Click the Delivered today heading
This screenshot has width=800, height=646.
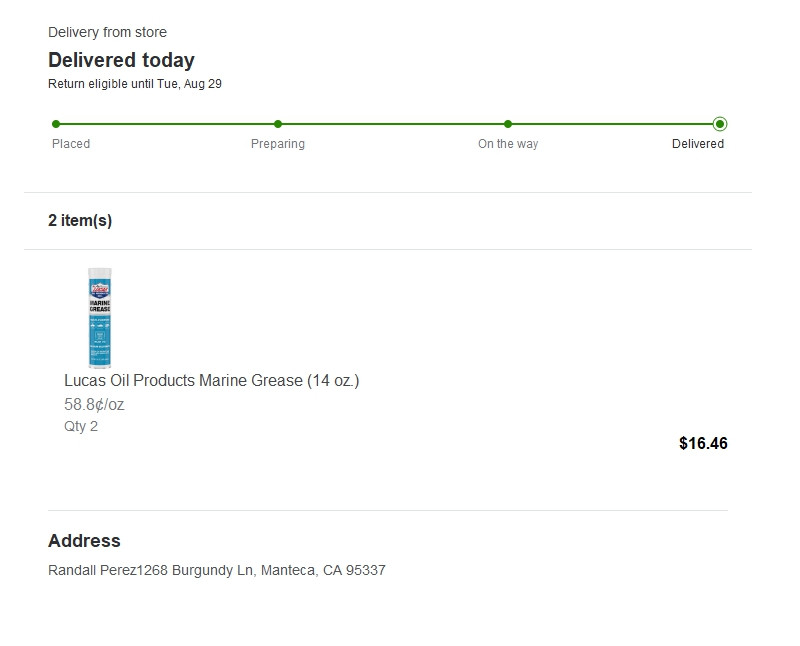click(x=121, y=60)
